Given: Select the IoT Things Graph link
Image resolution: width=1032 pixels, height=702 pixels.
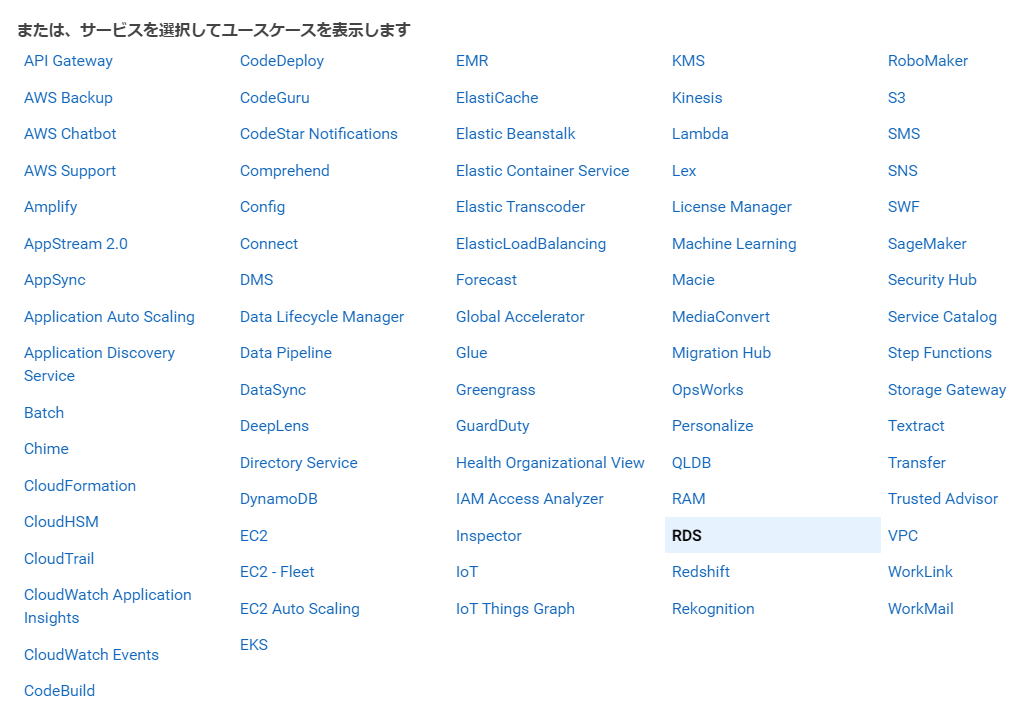Looking at the screenshot, I should pos(515,609).
